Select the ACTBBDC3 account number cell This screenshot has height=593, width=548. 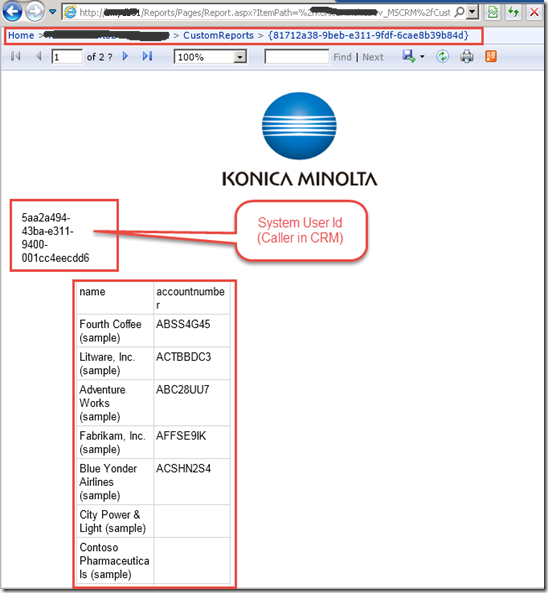coord(192,363)
